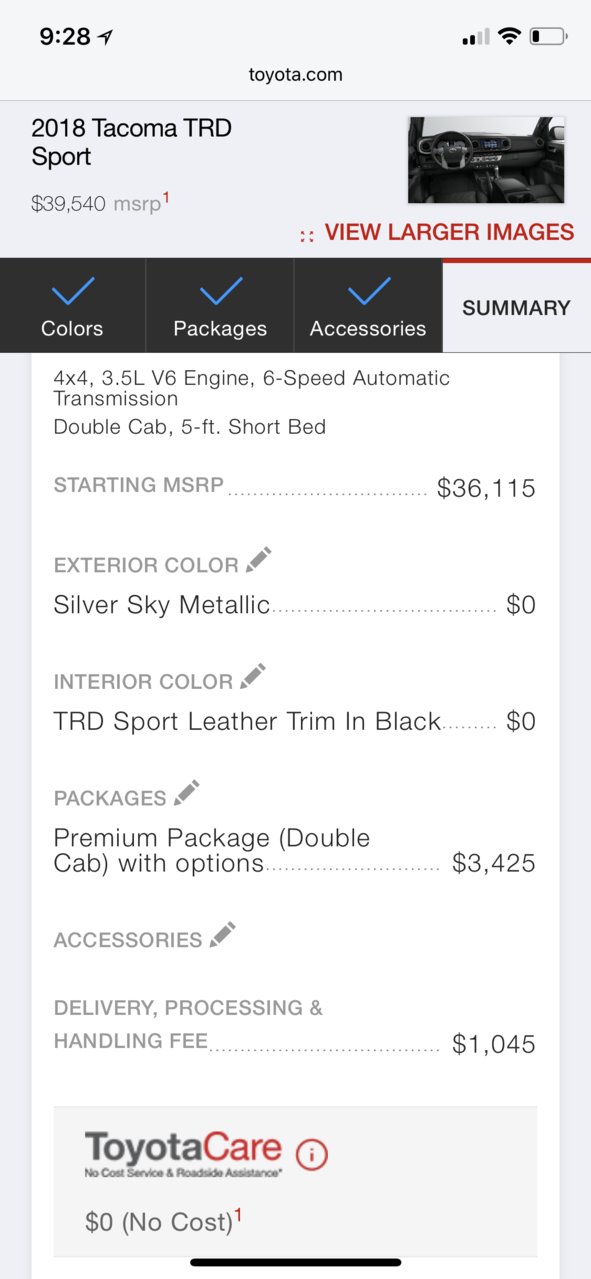The image size is (591, 1279).
Task: Tap the pencil icon beside Accessories
Action: (x=222, y=935)
